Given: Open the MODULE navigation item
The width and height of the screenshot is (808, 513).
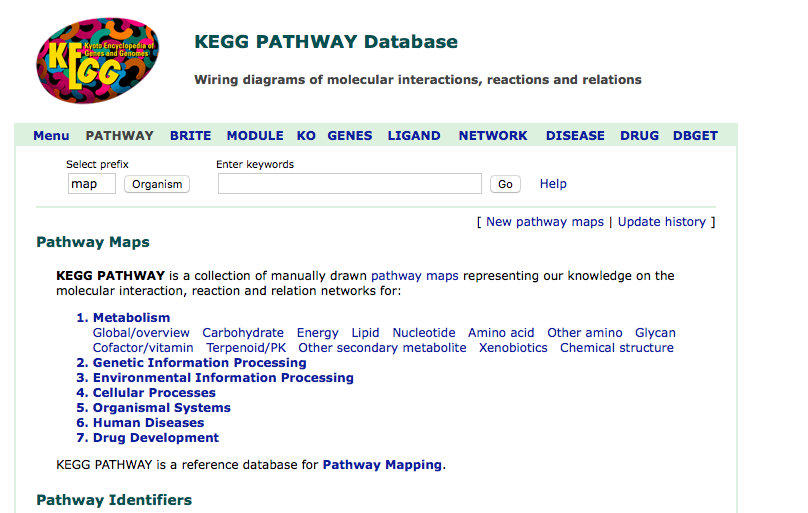Looking at the screenshot, I should point(255,136).
